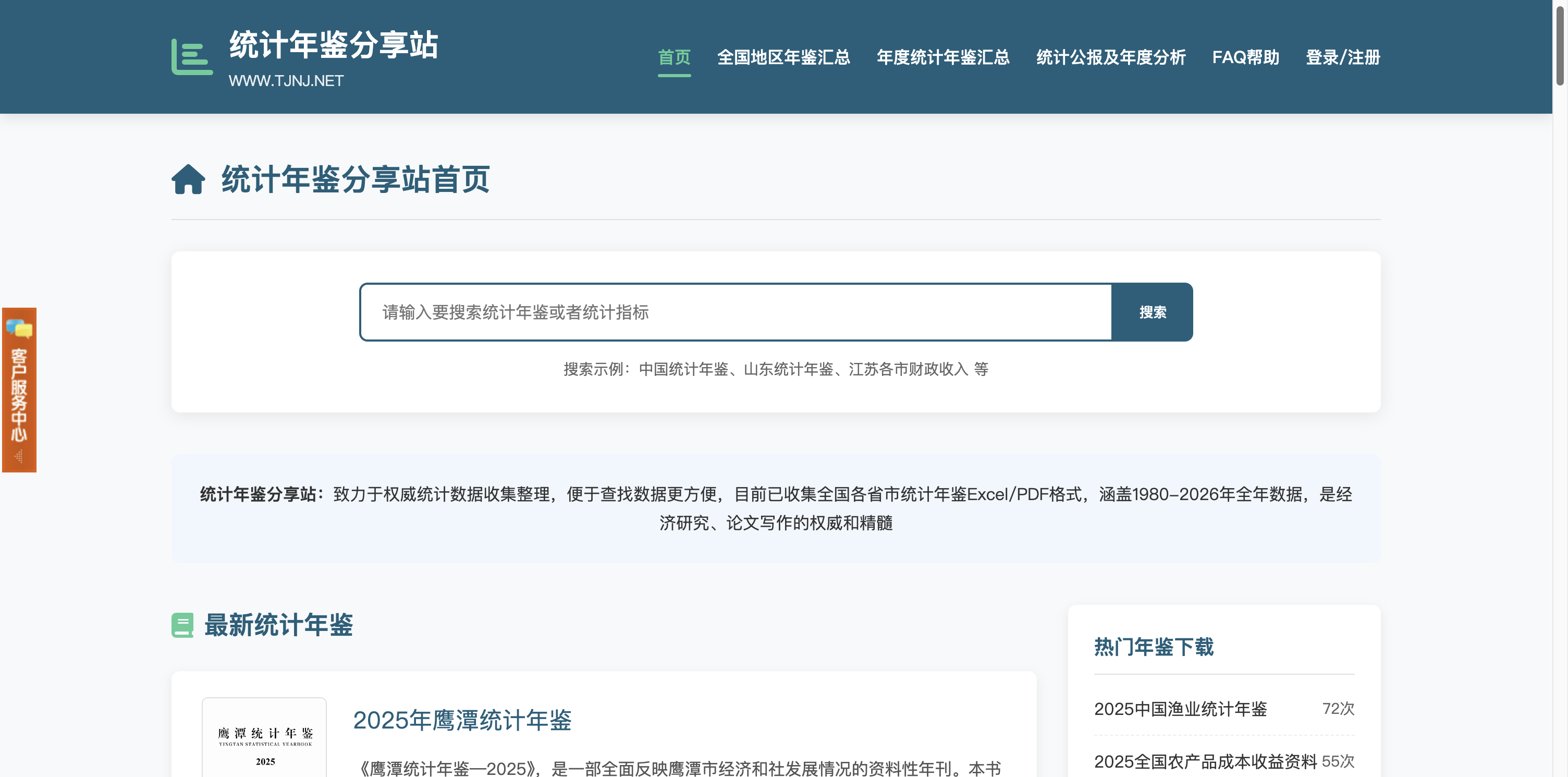Click the 鹰潭统计年鉴 cover thumbnail
Screen dimensions: 1568x777
click(x=265, y=737)
